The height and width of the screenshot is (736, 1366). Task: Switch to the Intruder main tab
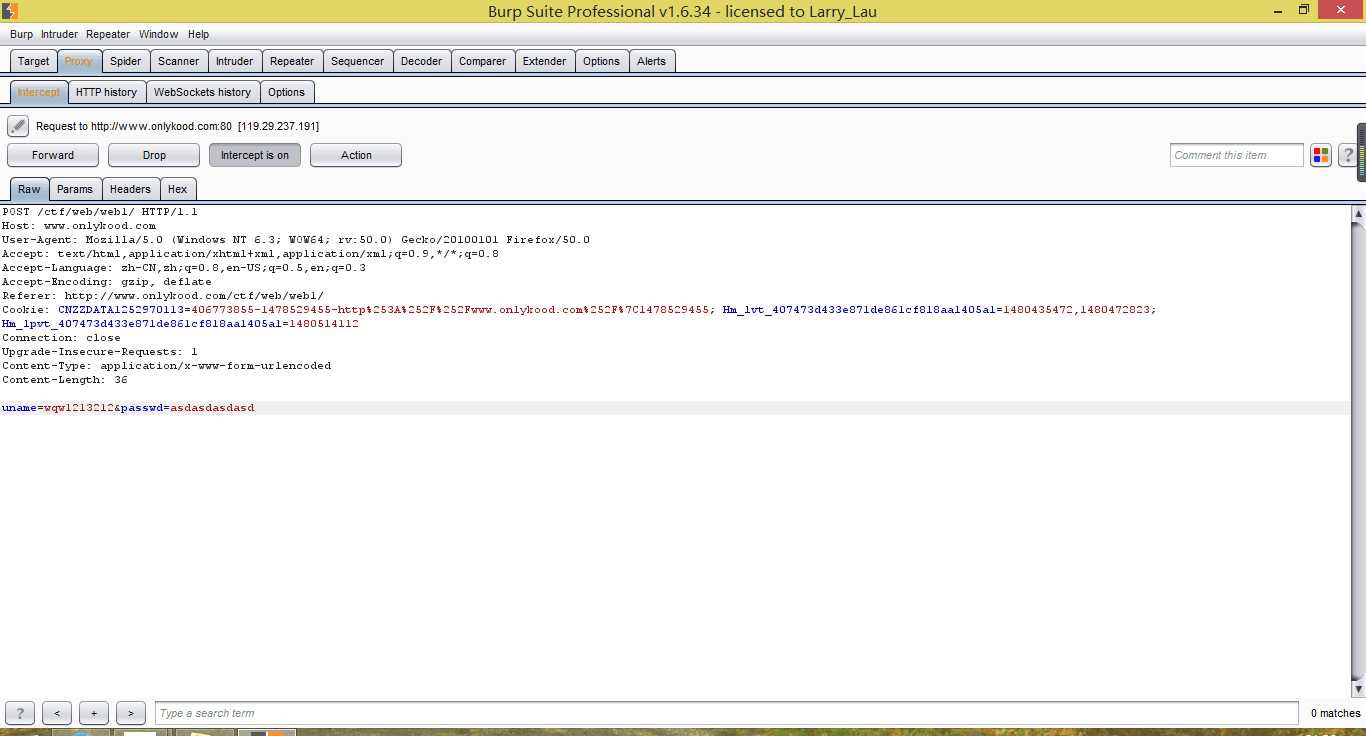tap(235, 61)
